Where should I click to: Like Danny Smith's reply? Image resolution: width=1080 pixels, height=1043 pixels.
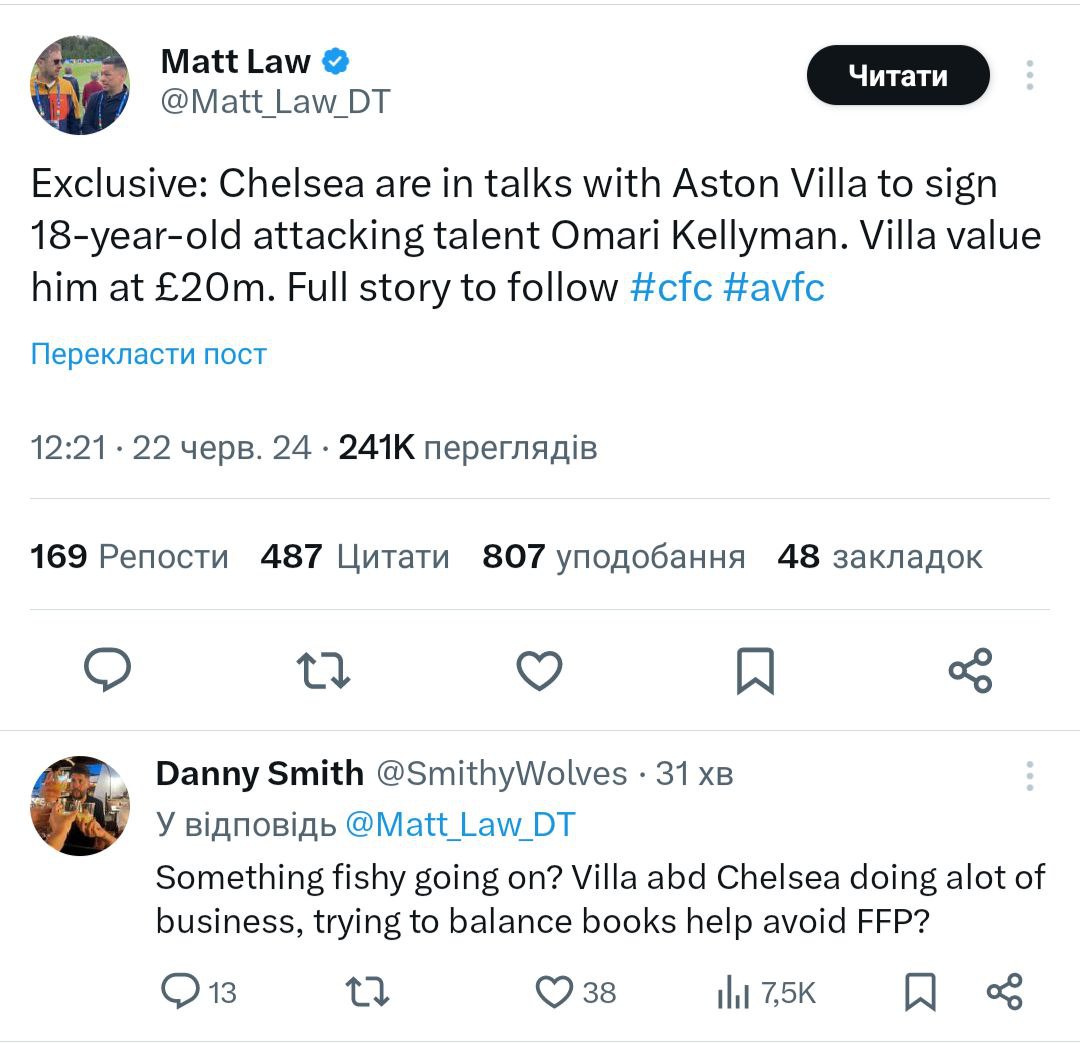tap(554, 991)
